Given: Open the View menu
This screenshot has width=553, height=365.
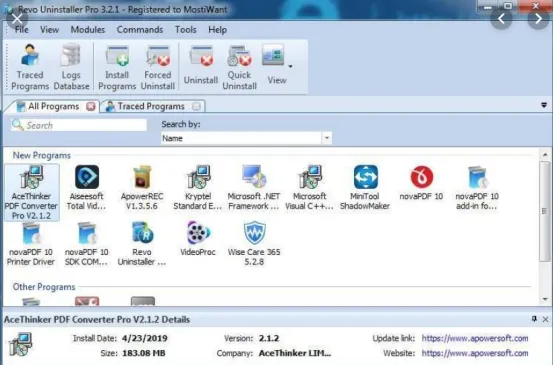Looking at the screenshot, I should click(49, 30).
